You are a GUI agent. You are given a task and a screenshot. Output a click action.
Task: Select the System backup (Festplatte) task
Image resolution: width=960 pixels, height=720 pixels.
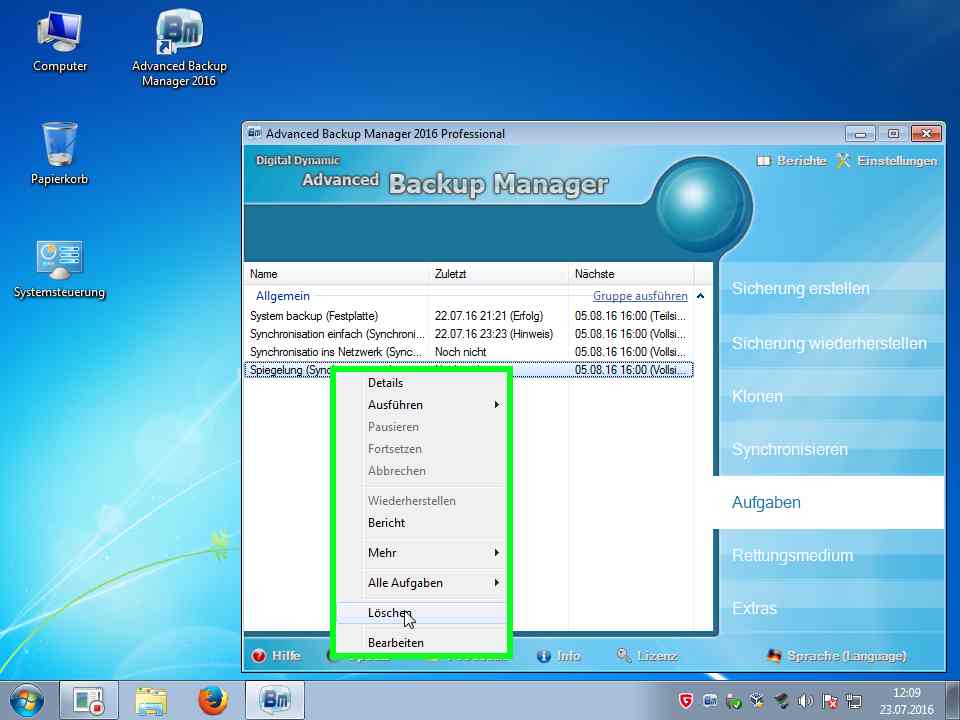(x=314, y=316)
